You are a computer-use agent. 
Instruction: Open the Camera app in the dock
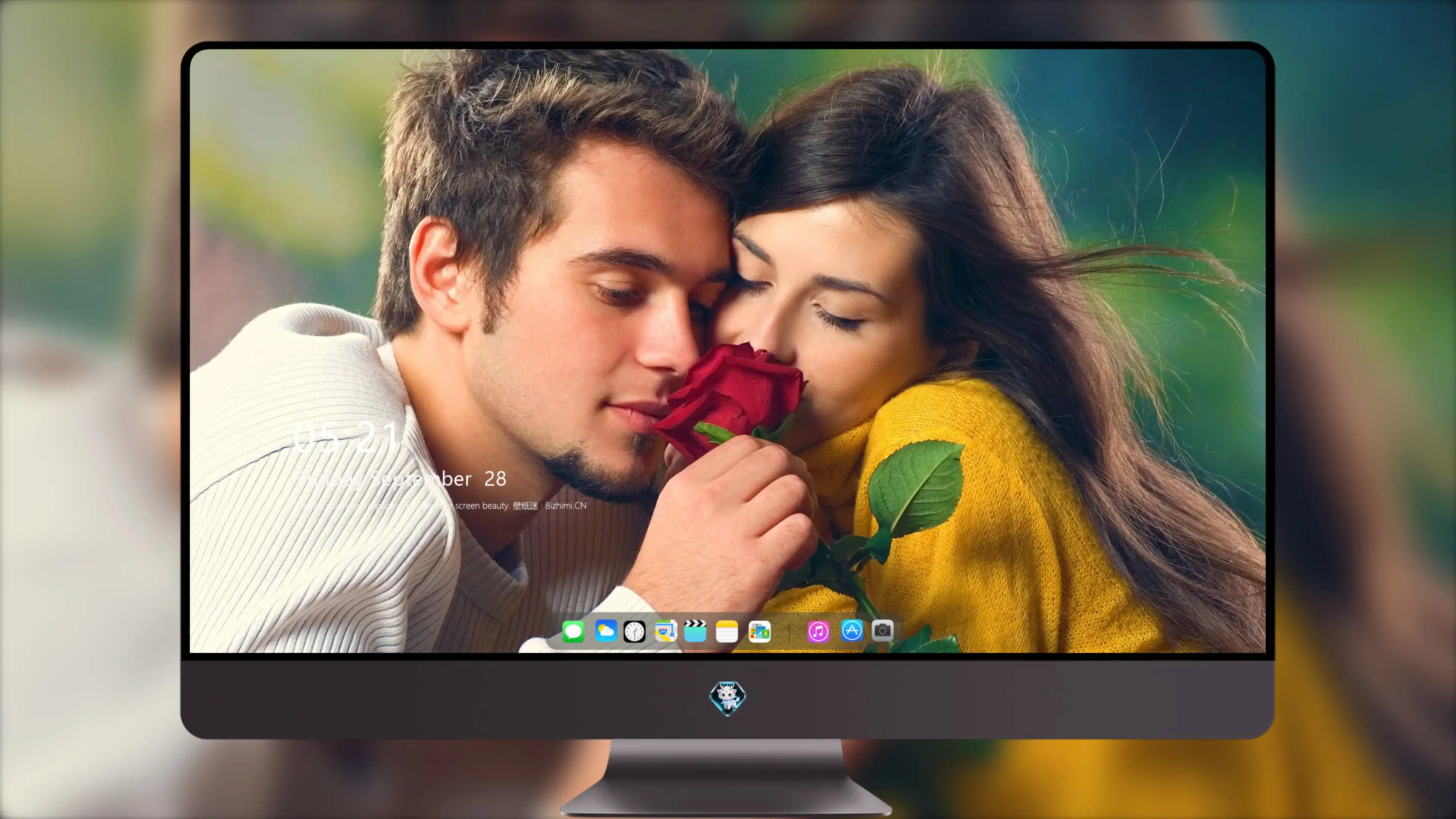[x=882, y=630]
